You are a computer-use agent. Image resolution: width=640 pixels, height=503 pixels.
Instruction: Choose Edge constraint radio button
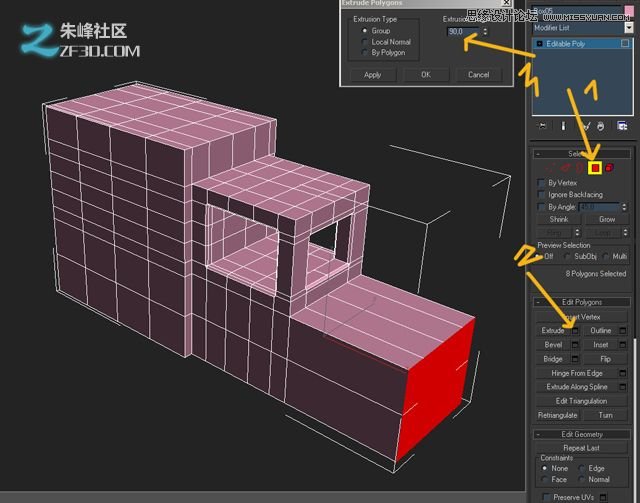point(582,468)
